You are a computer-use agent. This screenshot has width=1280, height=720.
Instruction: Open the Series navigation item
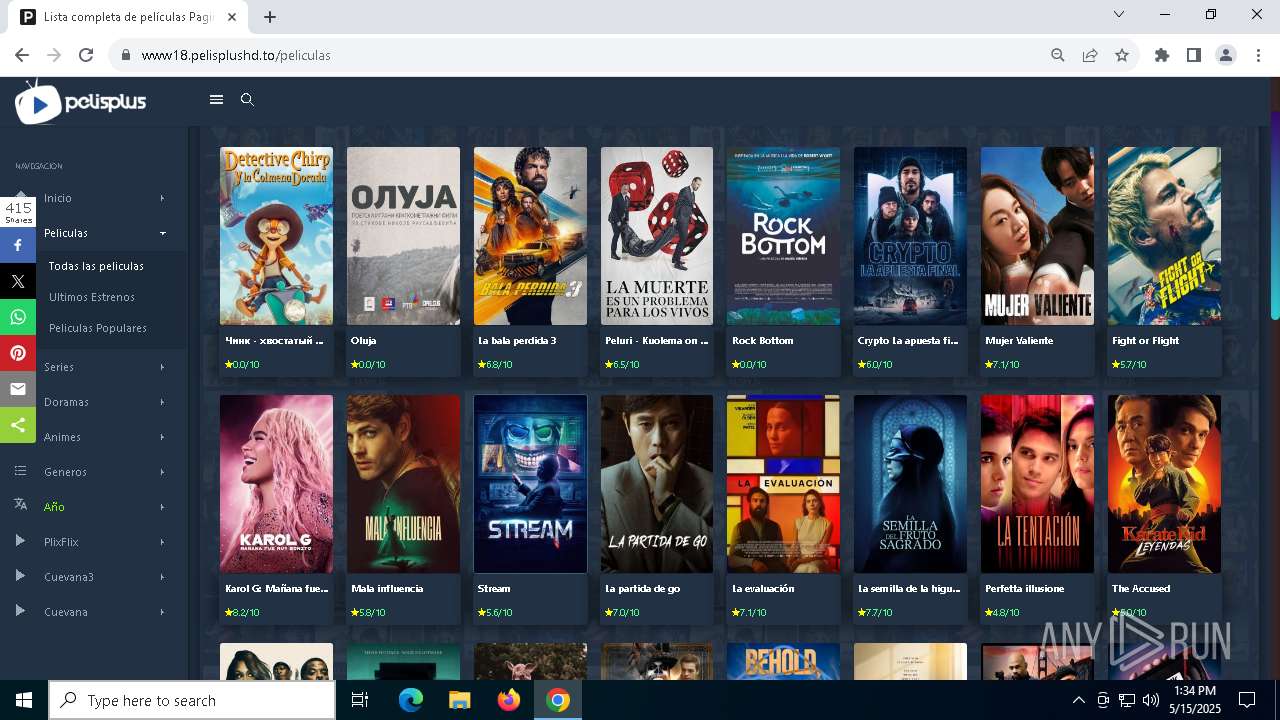[59, 367]
